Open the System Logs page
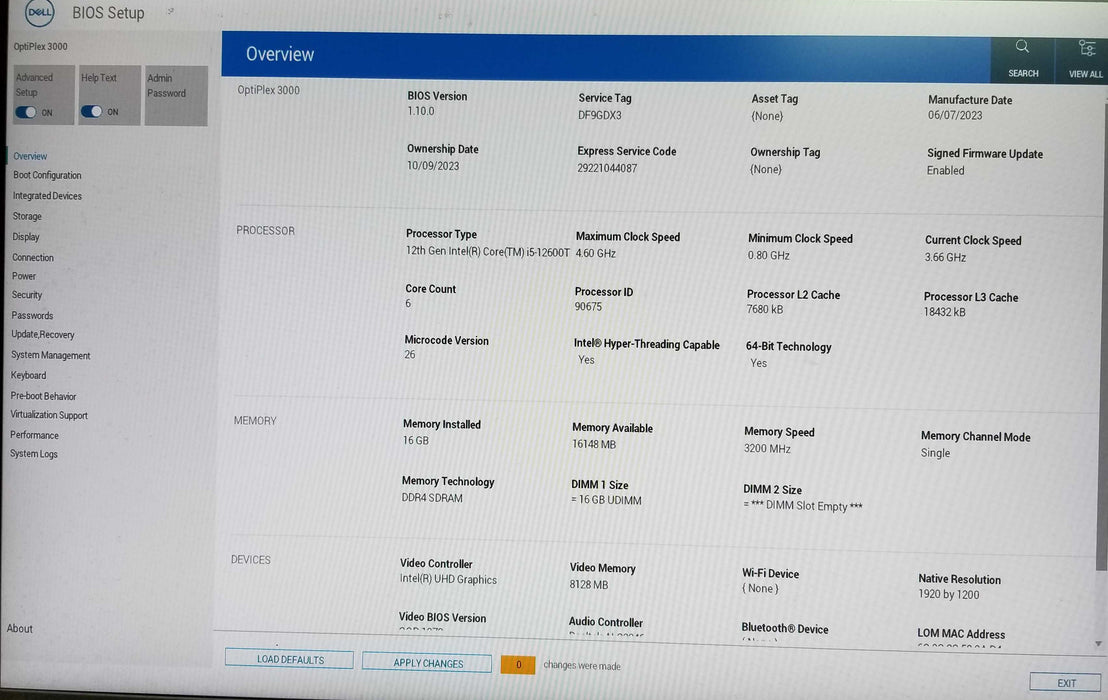 38,454
